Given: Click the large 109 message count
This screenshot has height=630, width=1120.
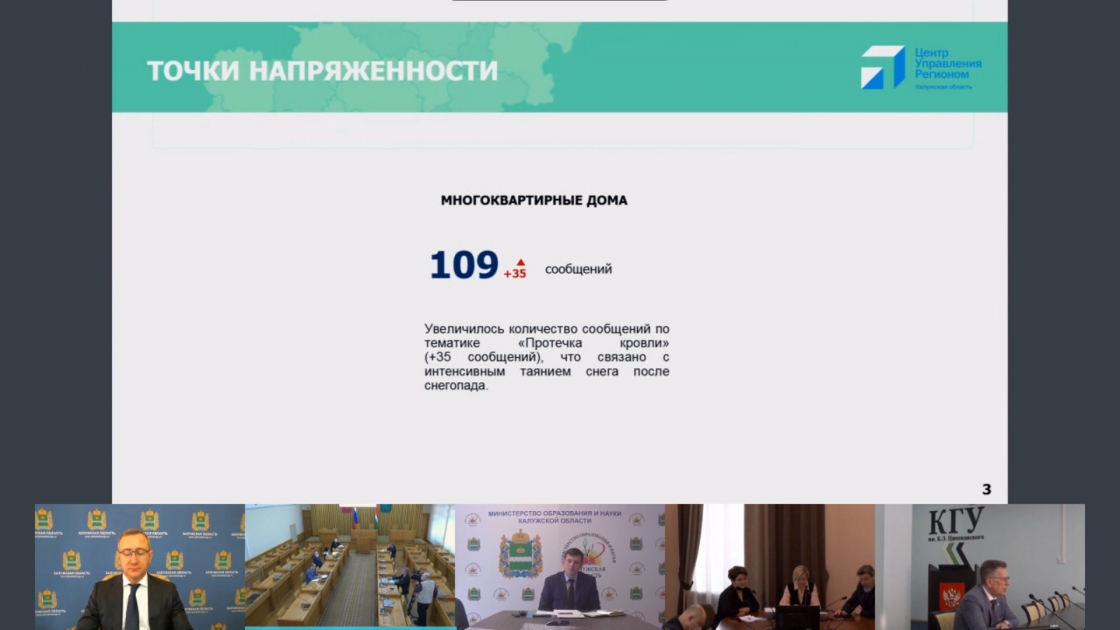Looking at the screenshot, I should 464,266.
